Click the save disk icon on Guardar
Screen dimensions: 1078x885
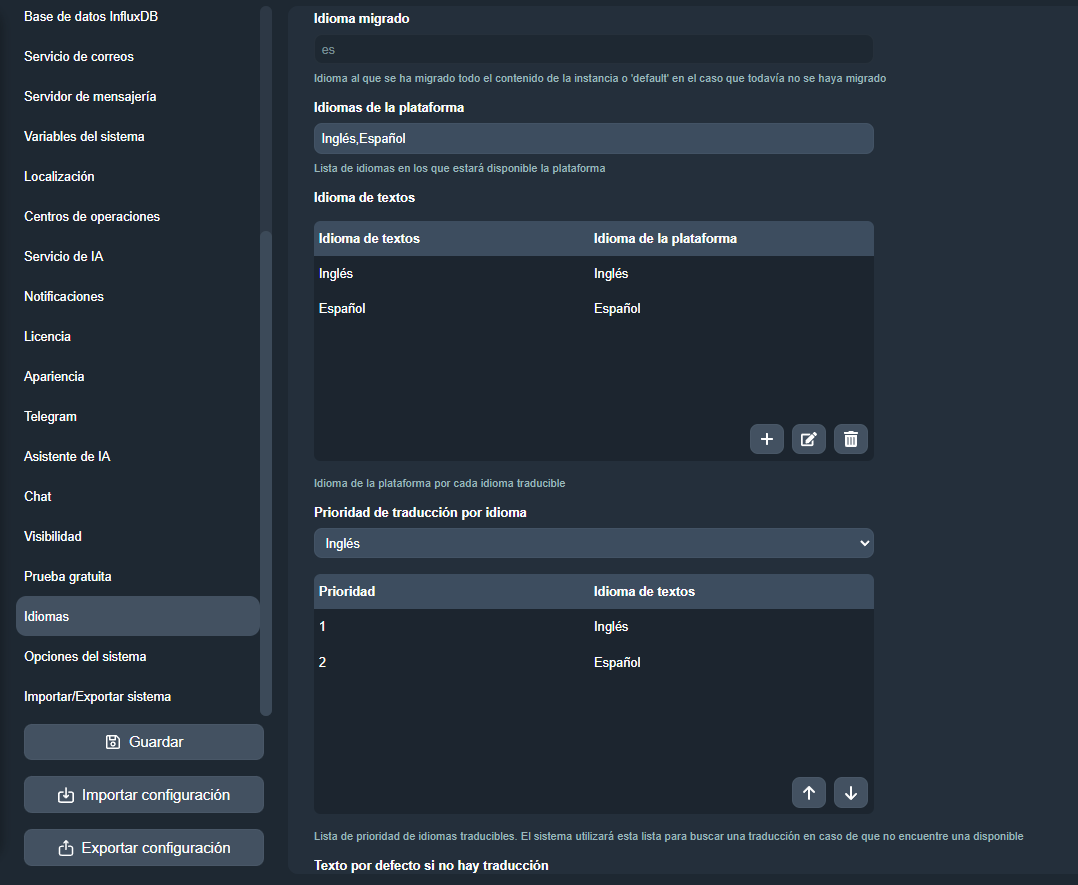point(115,741)
